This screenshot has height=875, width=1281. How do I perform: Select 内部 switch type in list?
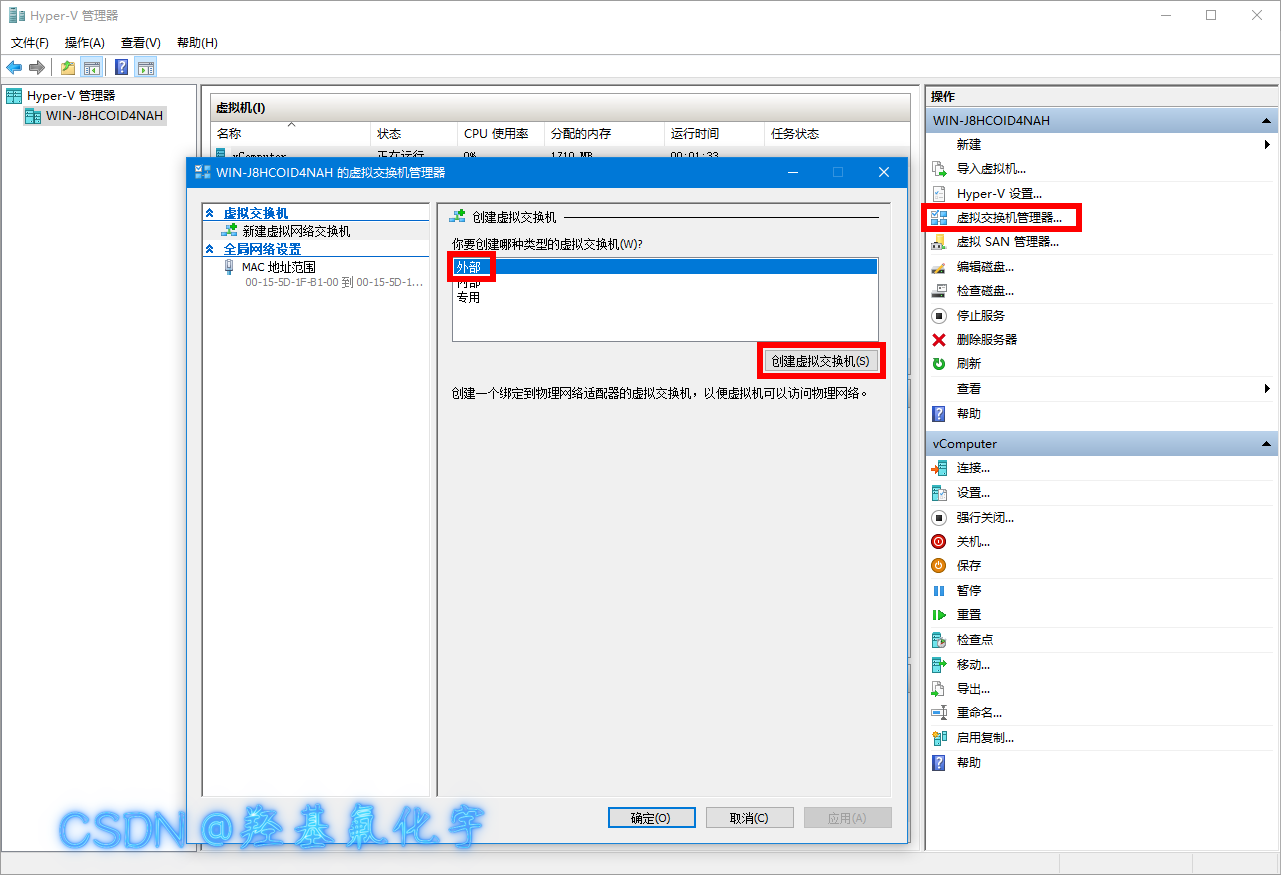tap(665, 283)
